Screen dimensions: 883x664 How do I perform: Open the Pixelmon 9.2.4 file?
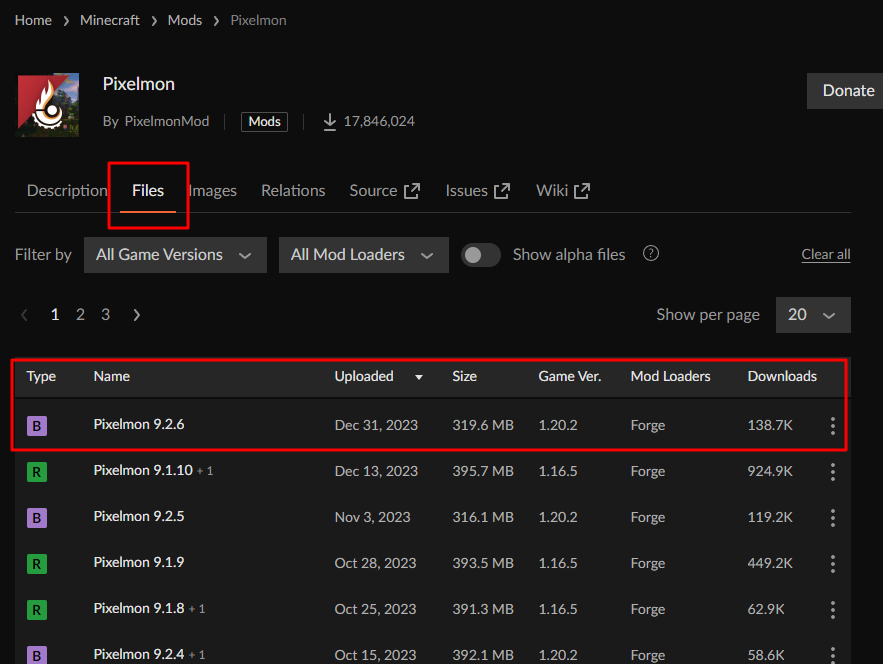[x=139, y=654]
